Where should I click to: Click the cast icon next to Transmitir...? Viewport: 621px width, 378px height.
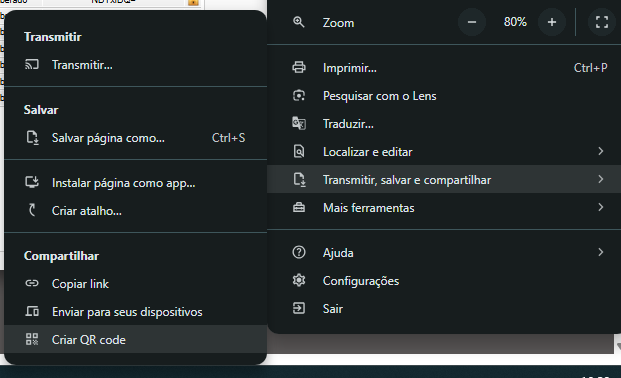pyautogui.click(x=32, y=65)
